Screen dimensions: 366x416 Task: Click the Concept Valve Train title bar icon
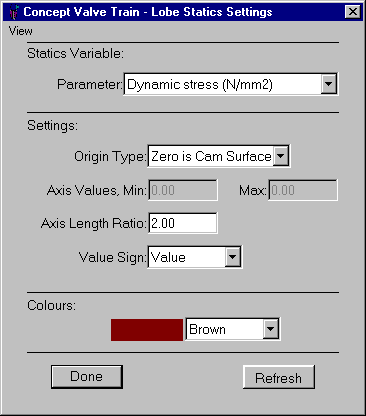14,12
